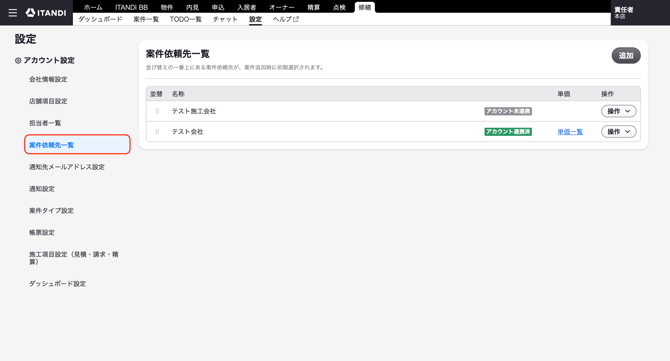Viewport: 670px width, 361px height.
Task: Open 操作 dropdown for テスト施工会社
Action: tap(618, 111)
